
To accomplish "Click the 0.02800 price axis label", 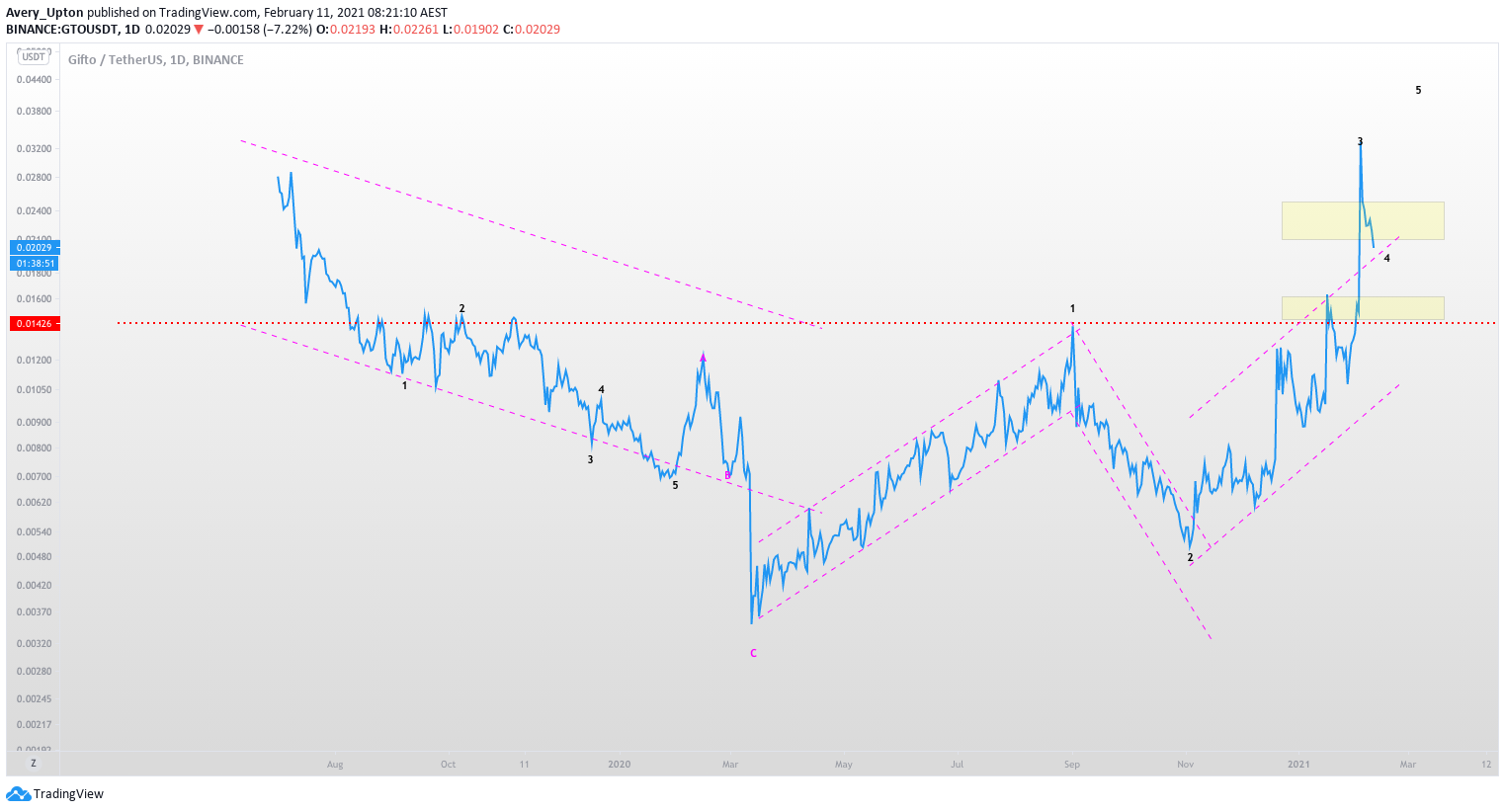I will click(x=34, y=178).
